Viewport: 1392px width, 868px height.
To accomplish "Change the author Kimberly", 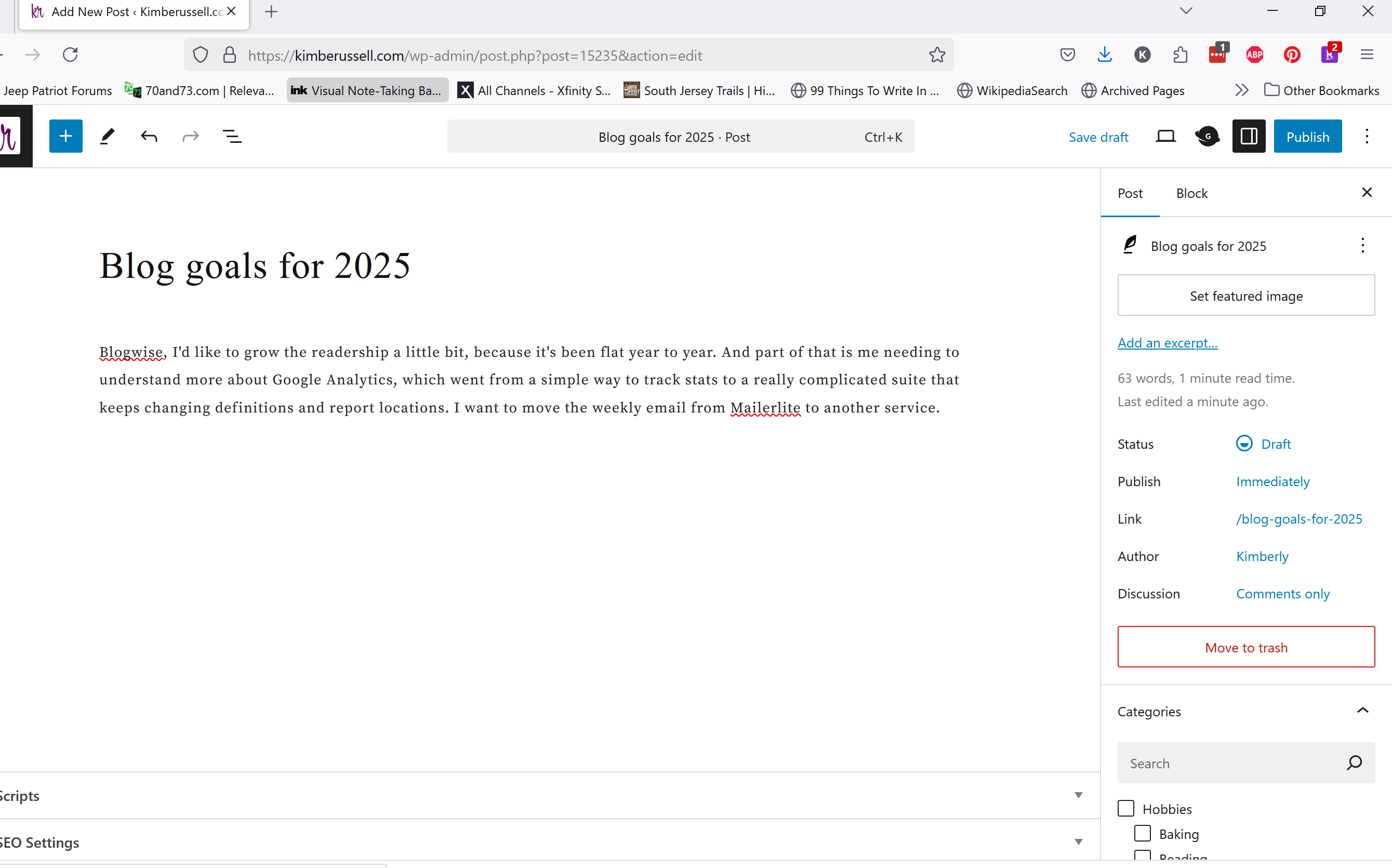I will tap(1262, 556).
